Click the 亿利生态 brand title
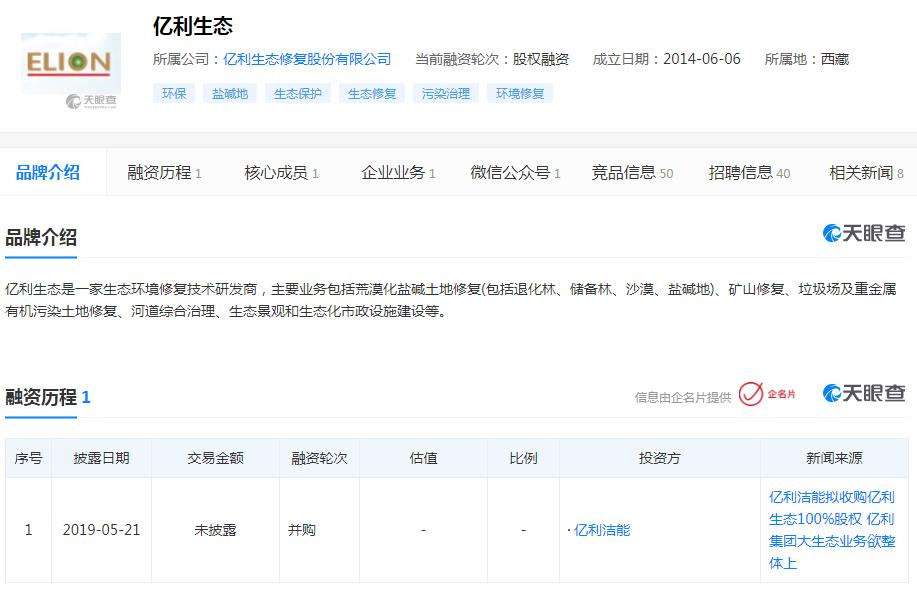The width and height of the screenshot is (917, 607). [x=192, y=26]
